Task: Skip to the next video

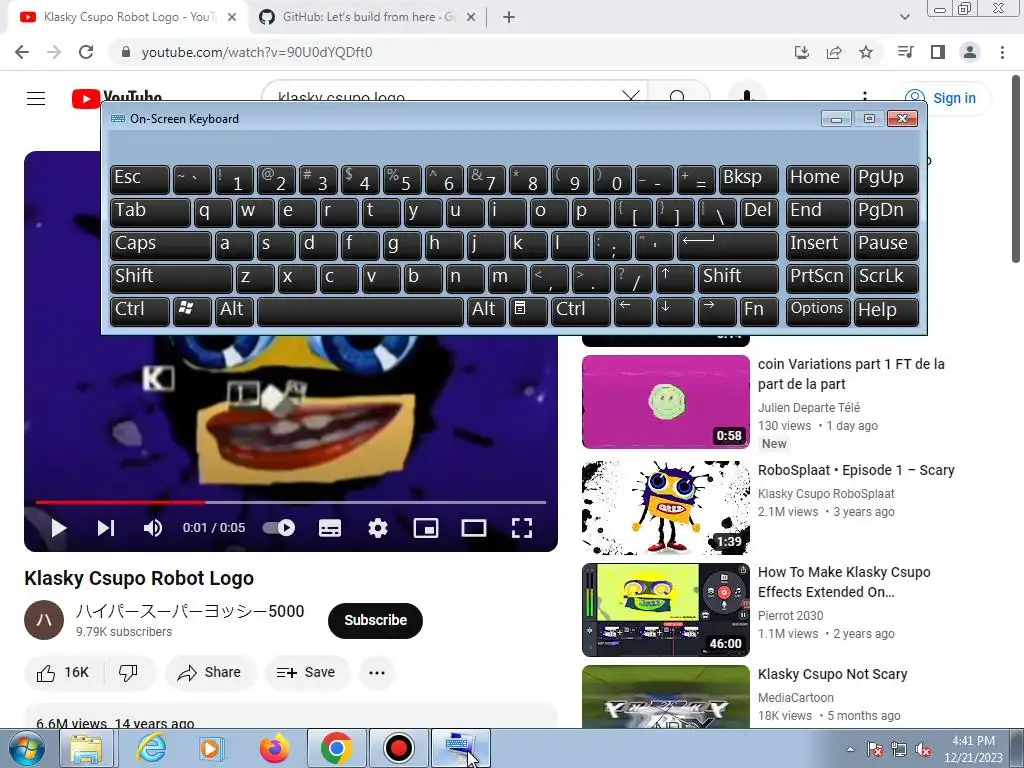Action: click(x=106, y=528)
